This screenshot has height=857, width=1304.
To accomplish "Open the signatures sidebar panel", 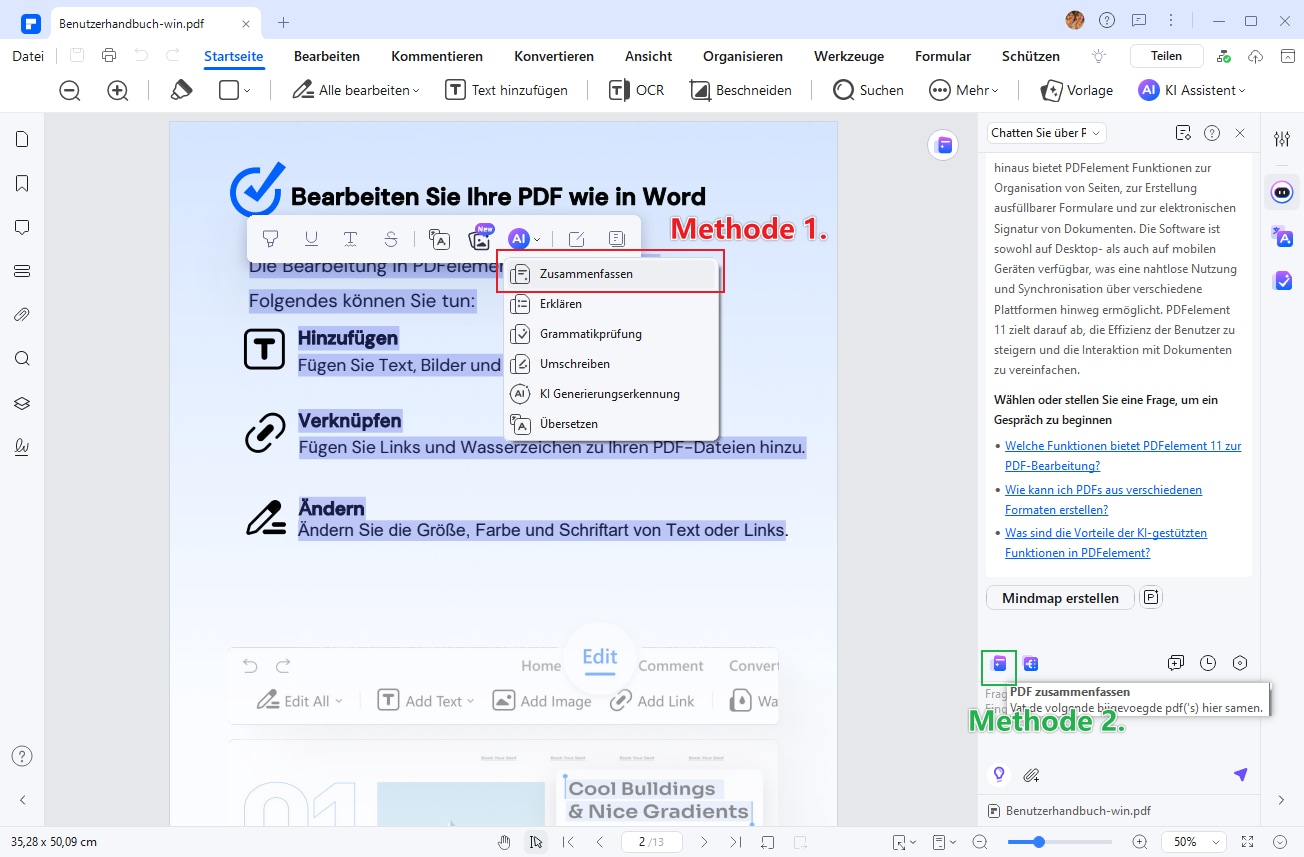I will click(22, 447).
